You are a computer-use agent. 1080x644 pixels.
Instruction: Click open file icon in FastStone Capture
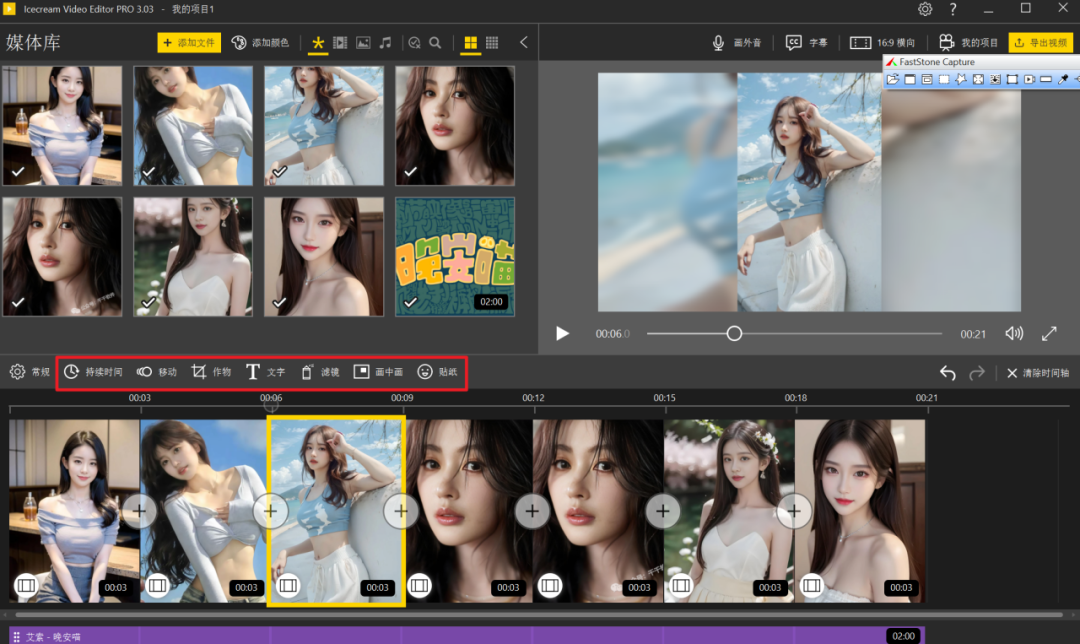893,80
